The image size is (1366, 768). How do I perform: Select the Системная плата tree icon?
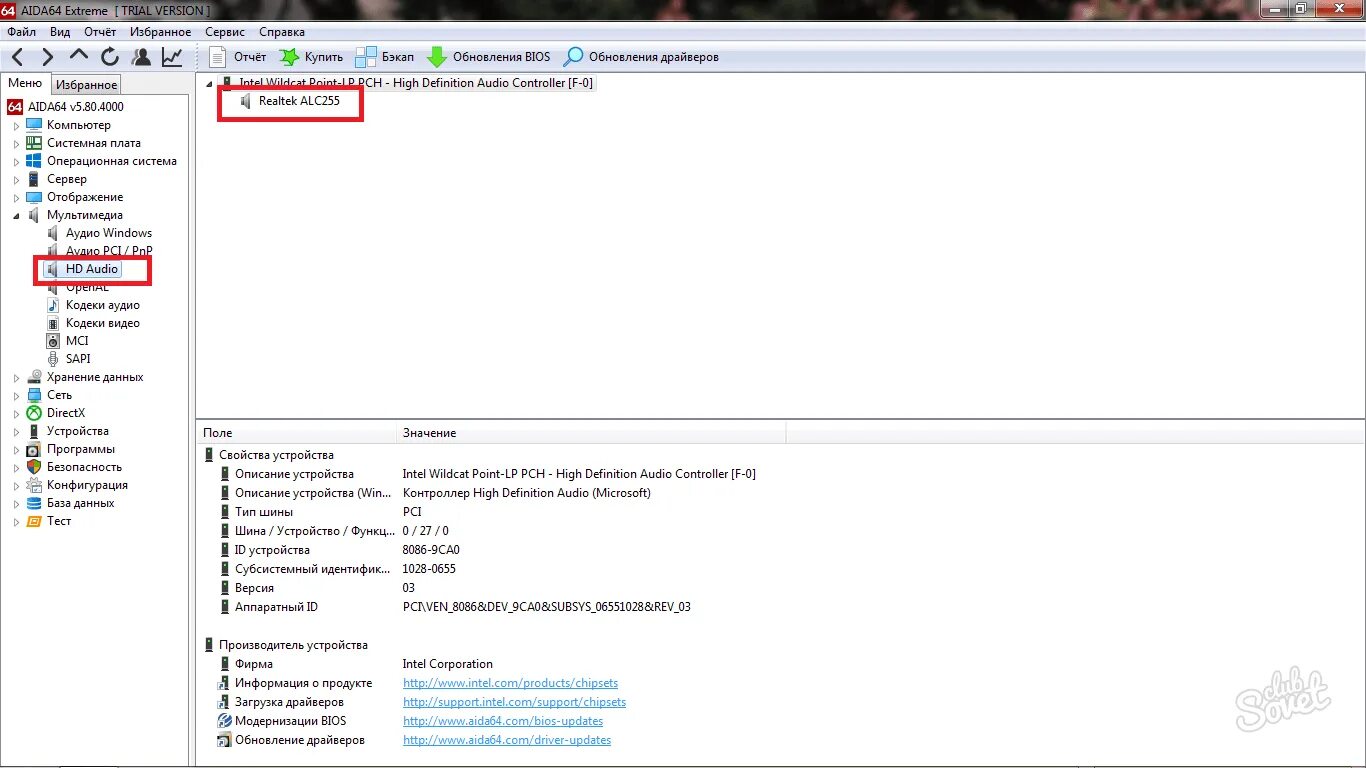point(34,143)
